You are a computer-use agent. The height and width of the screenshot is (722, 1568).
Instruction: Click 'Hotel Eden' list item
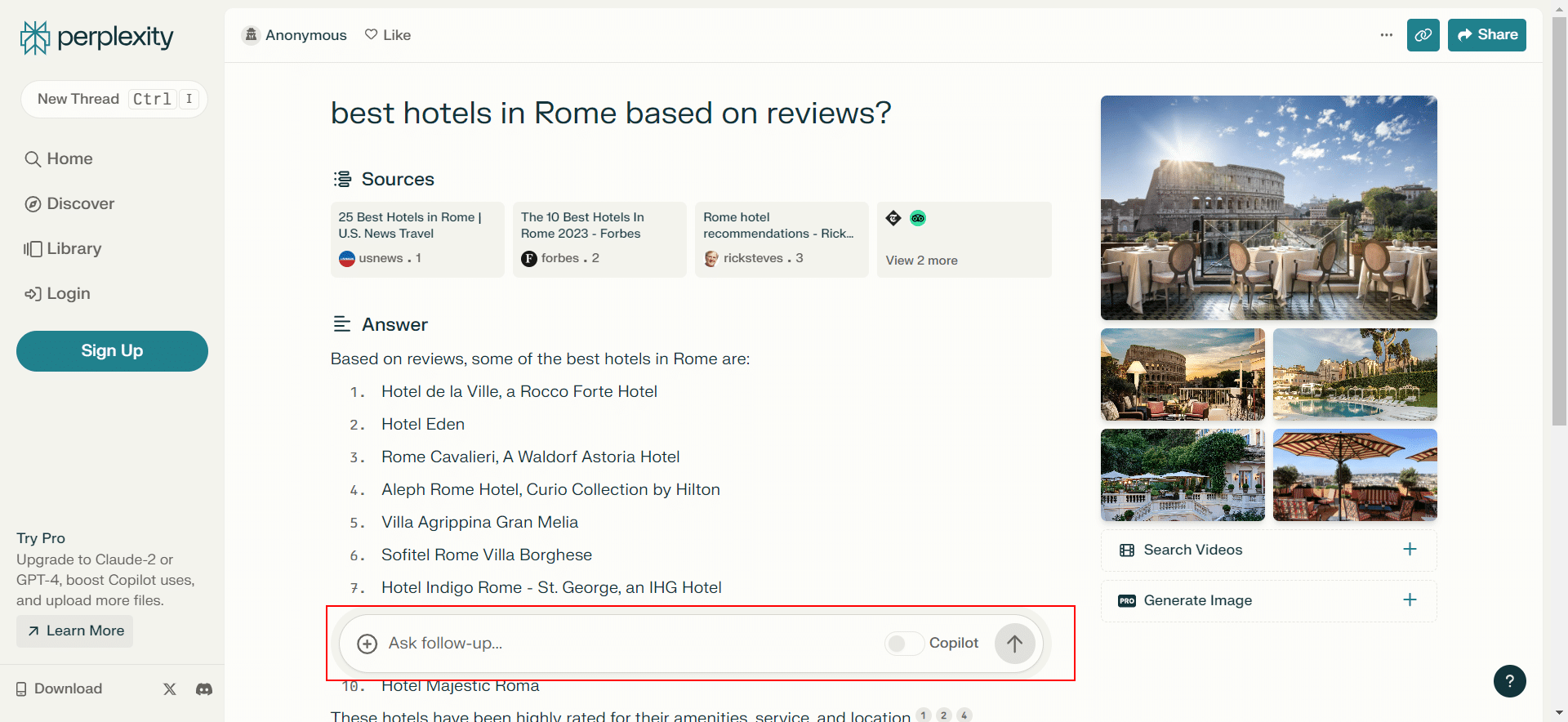point(423,425)
